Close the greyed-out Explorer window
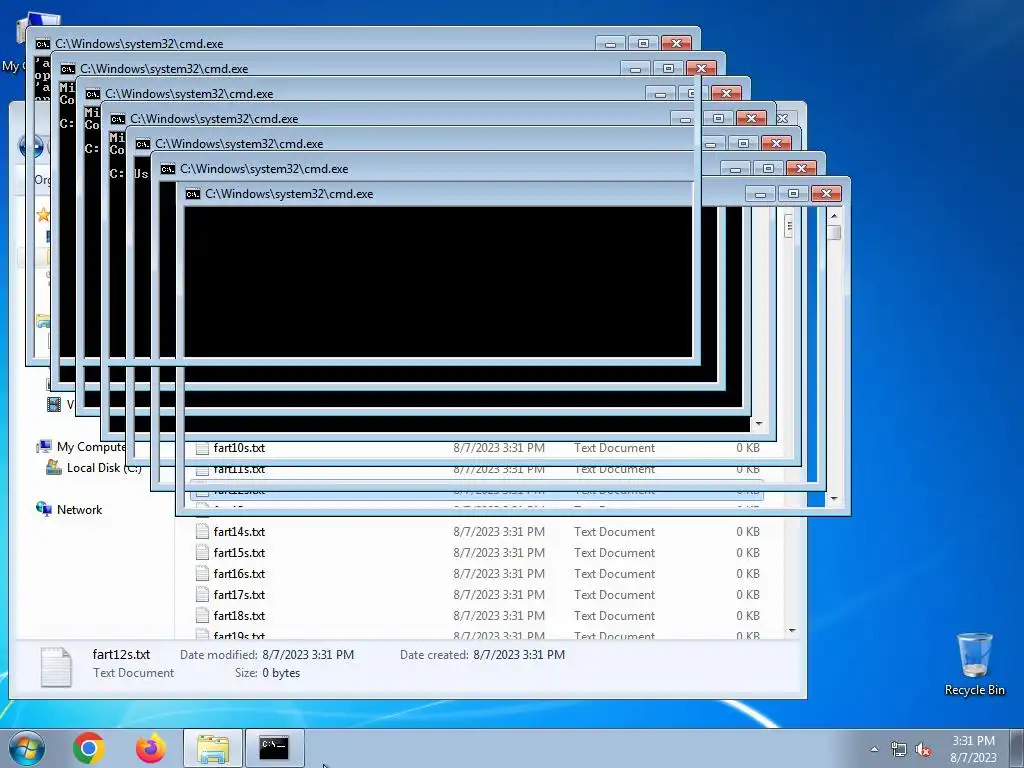 pyautogui.click(x=782, y=118)
